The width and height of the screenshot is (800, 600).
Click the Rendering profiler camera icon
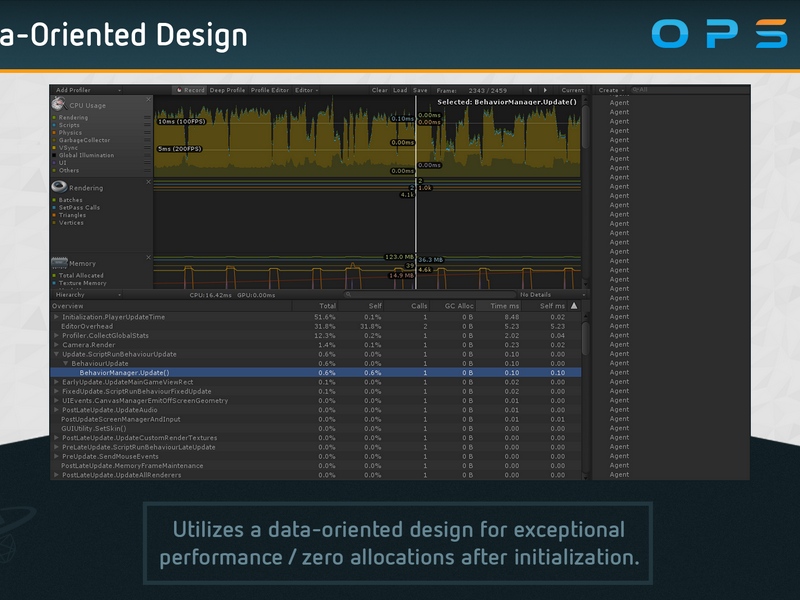pyautogui.click(x=59, y=187)
